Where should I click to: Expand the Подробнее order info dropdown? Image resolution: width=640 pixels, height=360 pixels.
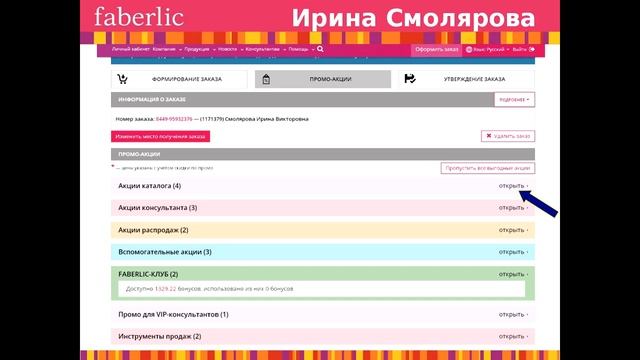514,100
